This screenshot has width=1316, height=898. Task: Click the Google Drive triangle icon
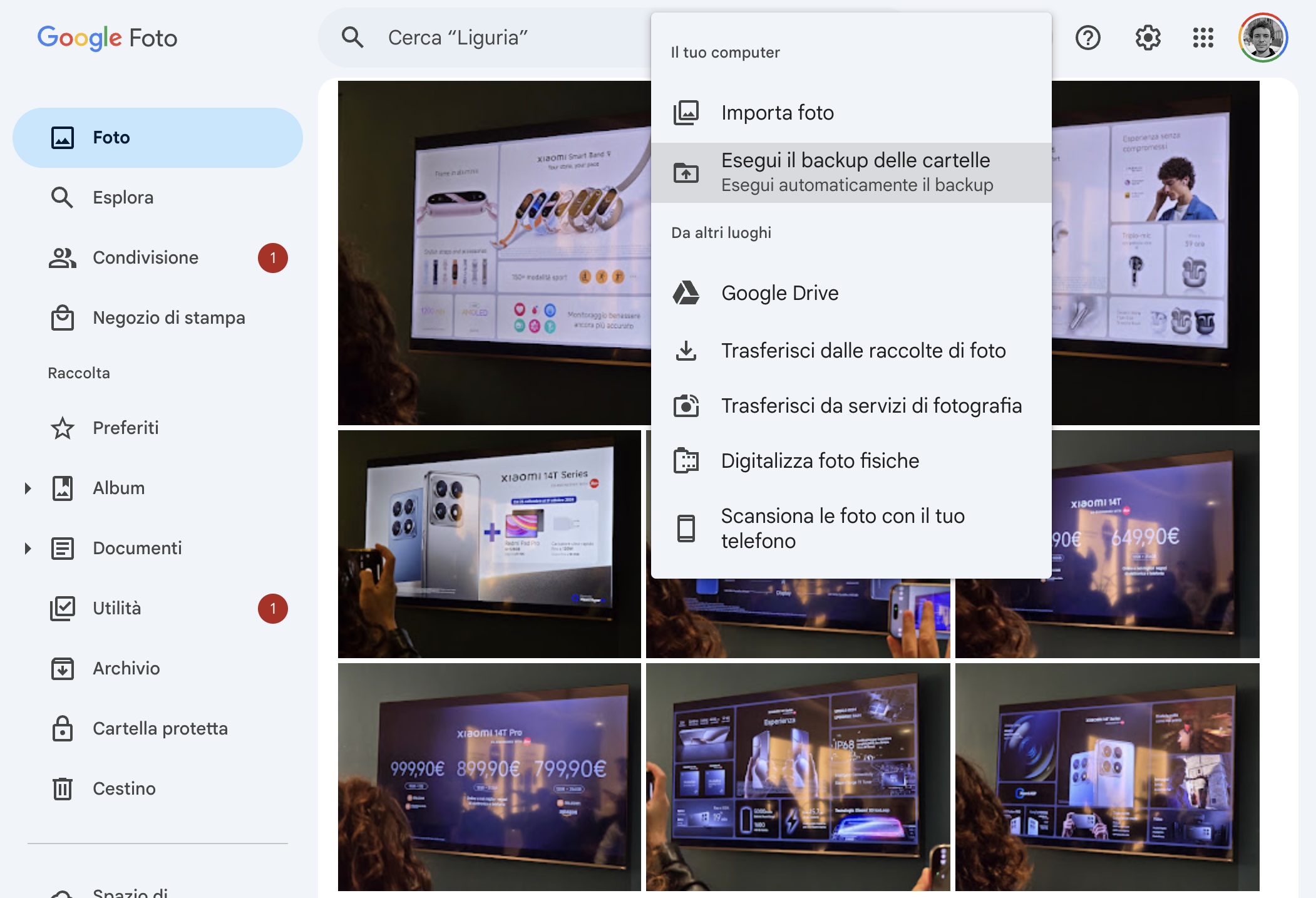click(x=686, y=293)
